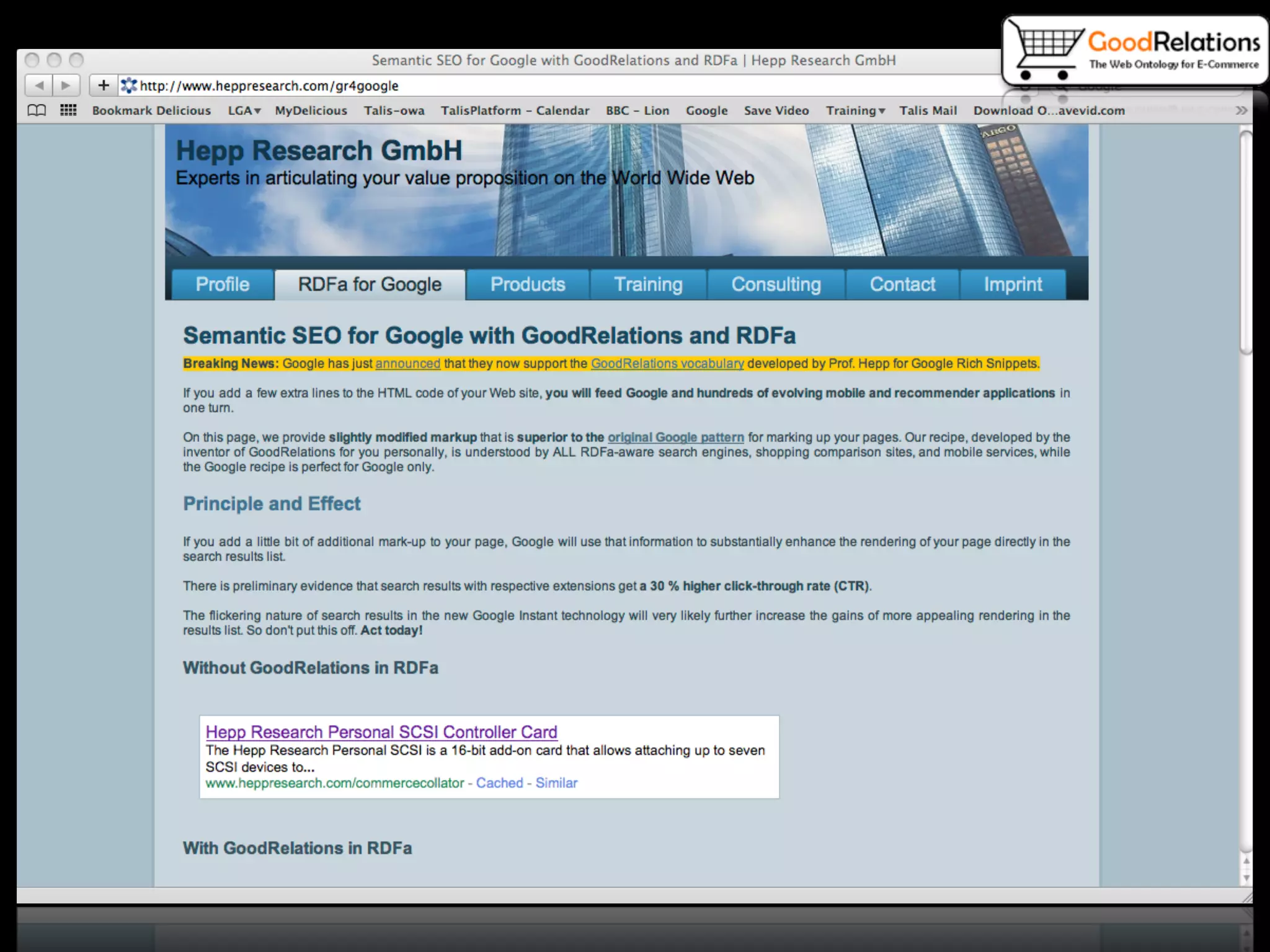1270x952 pixels.
Task: Select the Profile navigation tab
Action: tap(223, 284)
